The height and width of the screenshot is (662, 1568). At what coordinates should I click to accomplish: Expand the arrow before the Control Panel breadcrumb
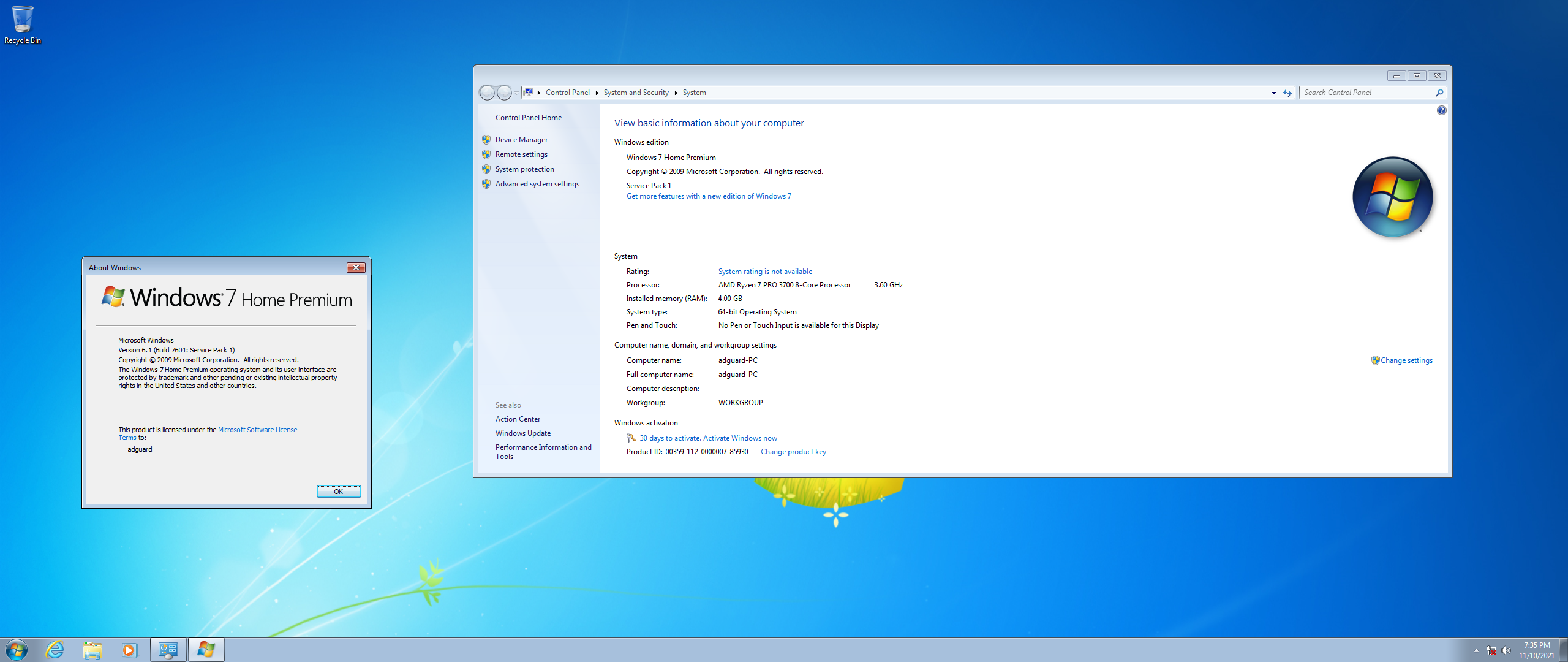539,93
